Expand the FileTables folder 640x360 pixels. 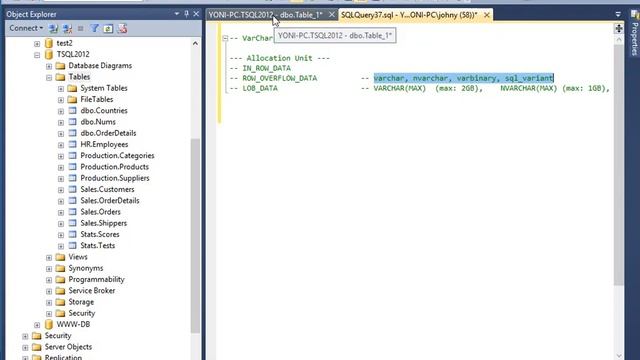coord(61,100)
